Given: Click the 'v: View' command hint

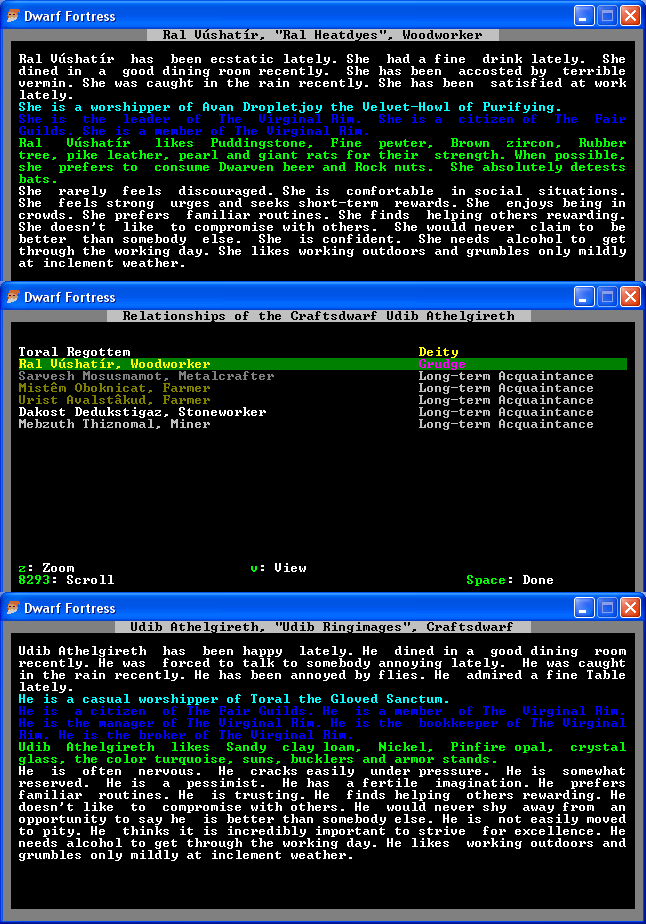Looking at the screenshot, I should pyautogui.click(x=278, y=568).
